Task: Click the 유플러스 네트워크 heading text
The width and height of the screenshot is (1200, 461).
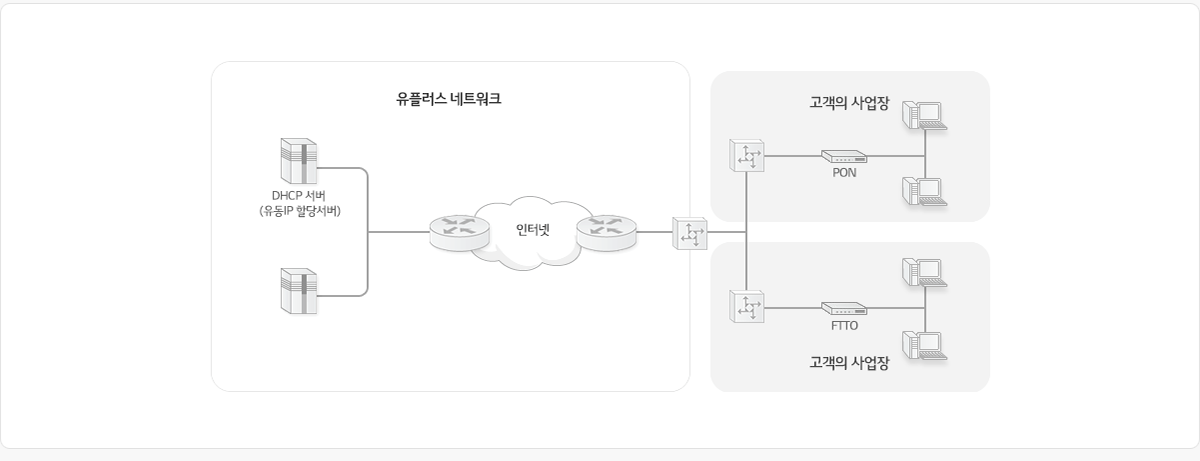Action: click(x=449, y=100)
